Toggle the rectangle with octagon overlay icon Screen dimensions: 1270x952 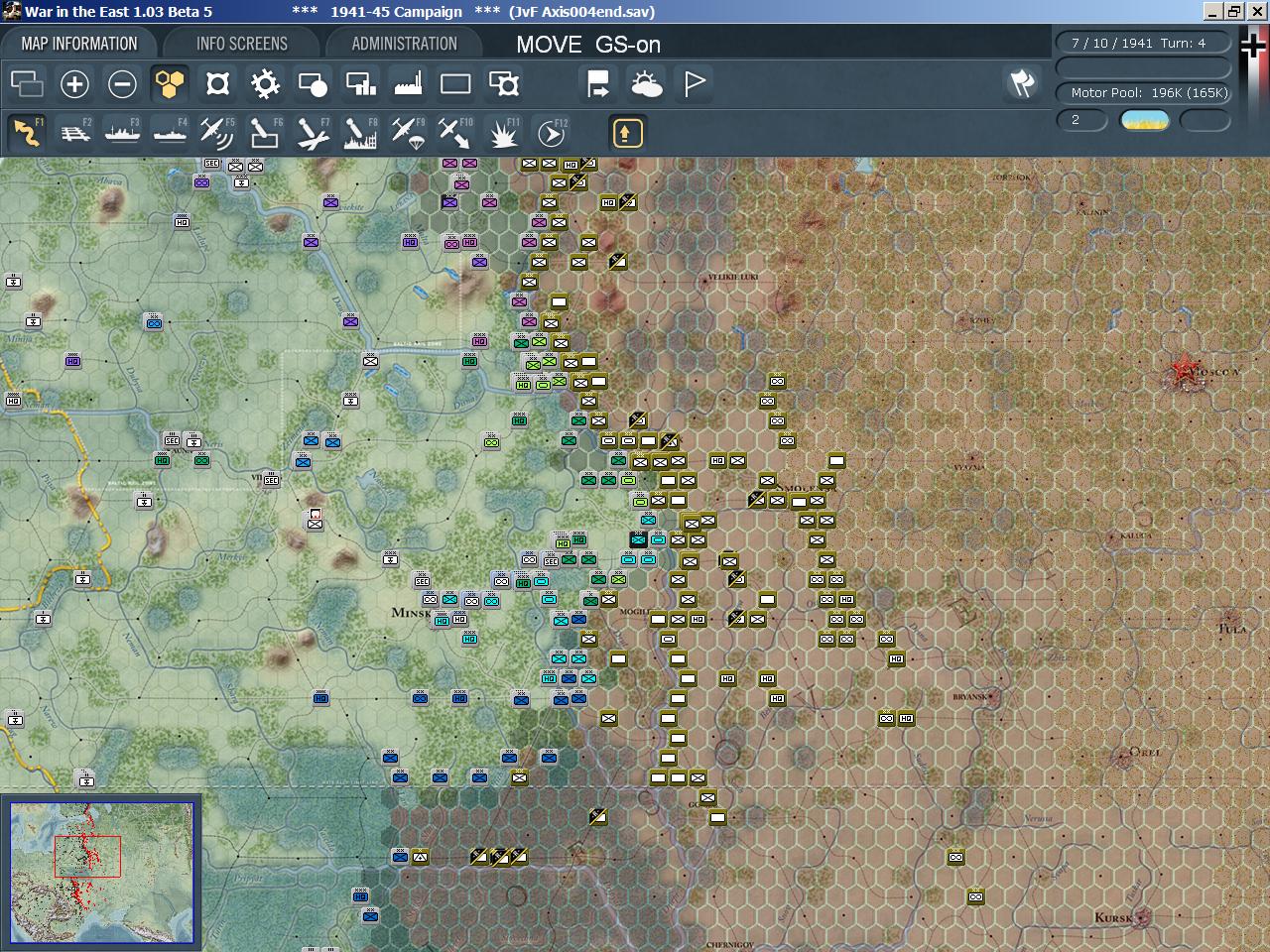click(x=503, y=84)
